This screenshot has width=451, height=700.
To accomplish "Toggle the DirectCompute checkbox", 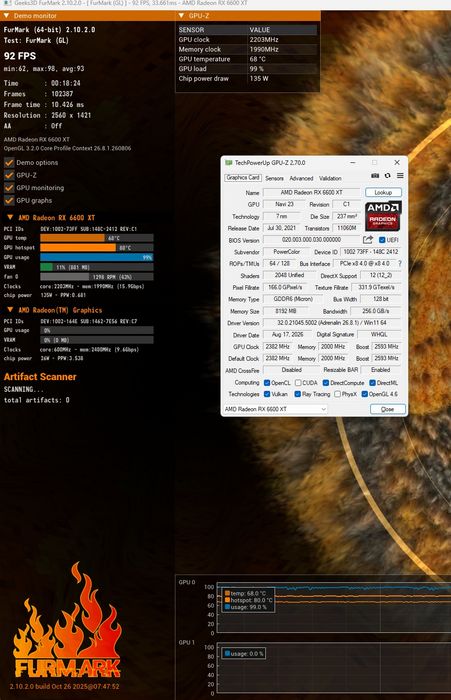I will tap(326, 383).
